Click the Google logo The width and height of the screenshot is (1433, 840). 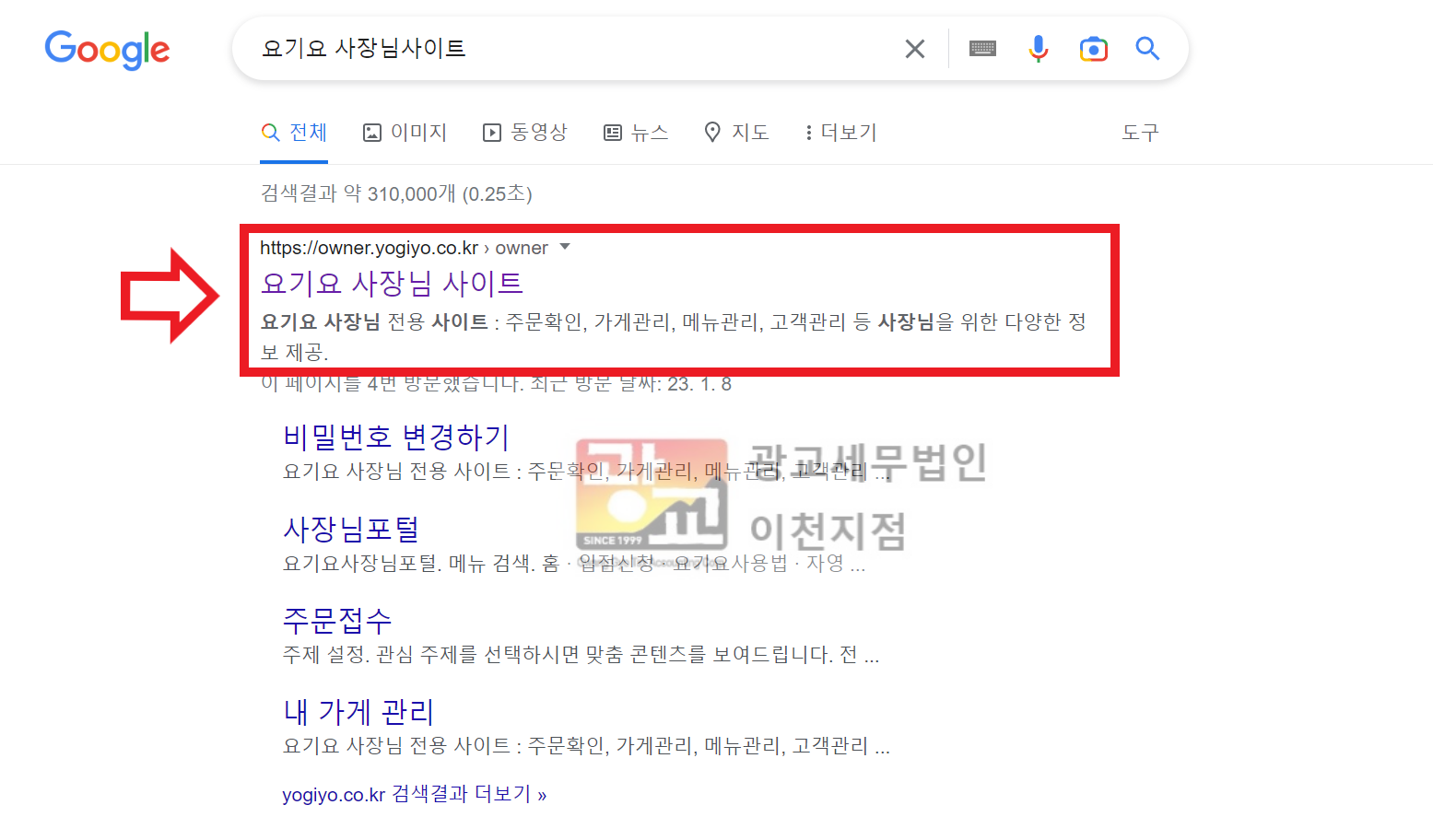click(x=107, y=50)
